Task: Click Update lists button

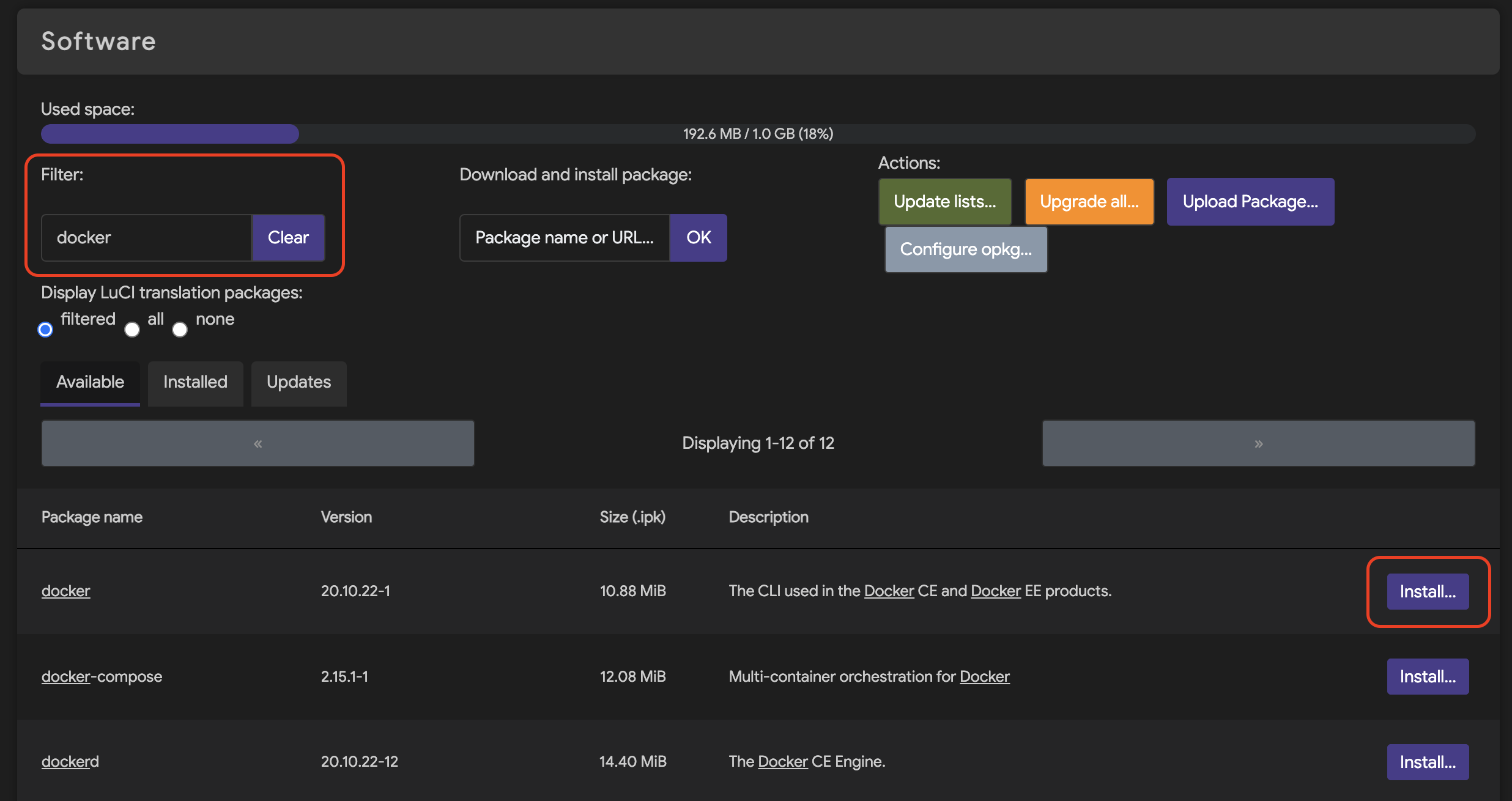Action: point(945,201)
